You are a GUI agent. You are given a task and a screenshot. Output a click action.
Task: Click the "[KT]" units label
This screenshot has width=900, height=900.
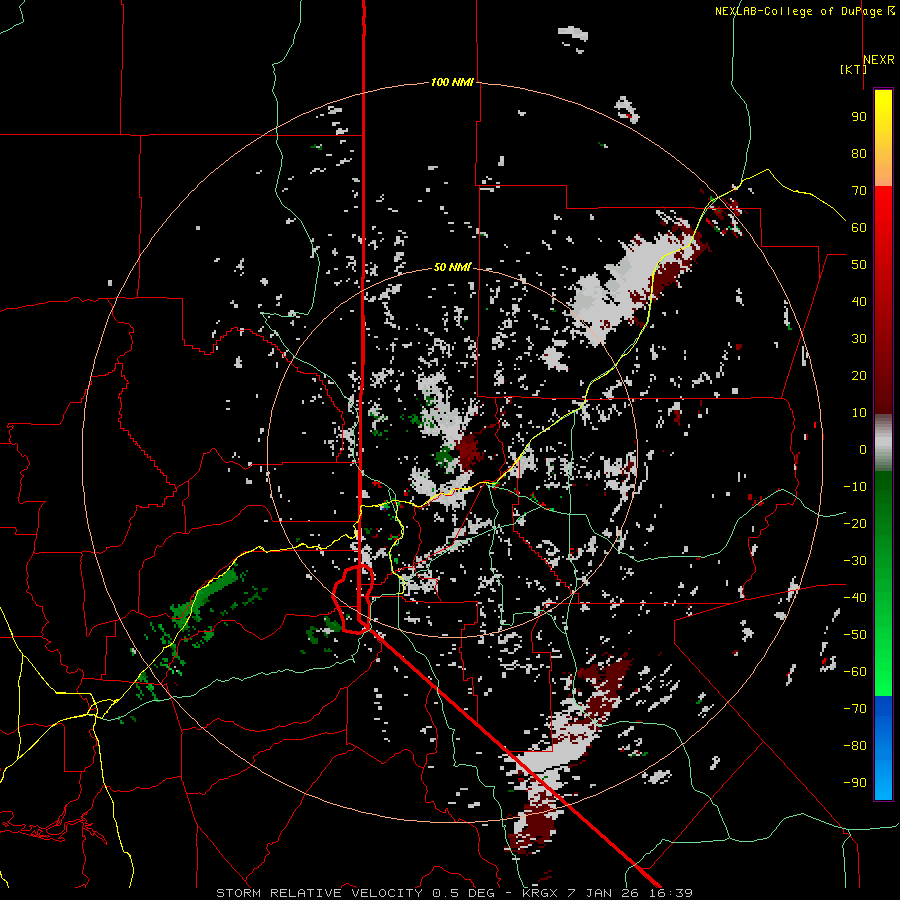tap(853, 69)
